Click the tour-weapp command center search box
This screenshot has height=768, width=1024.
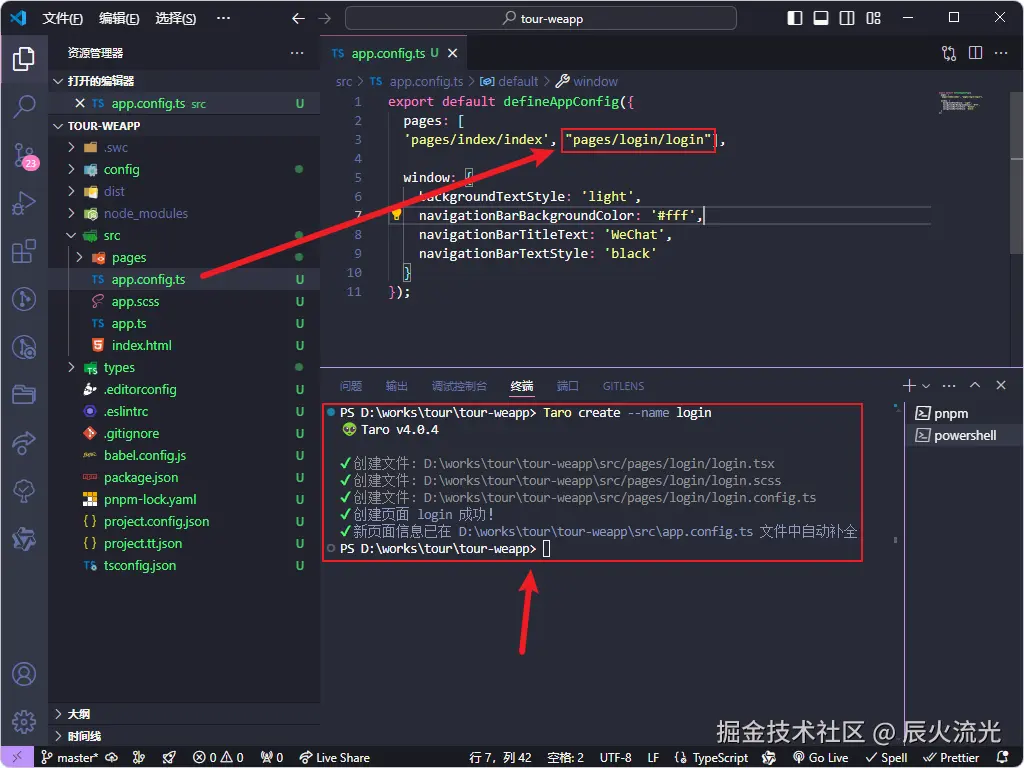click(x=541, y=18)
